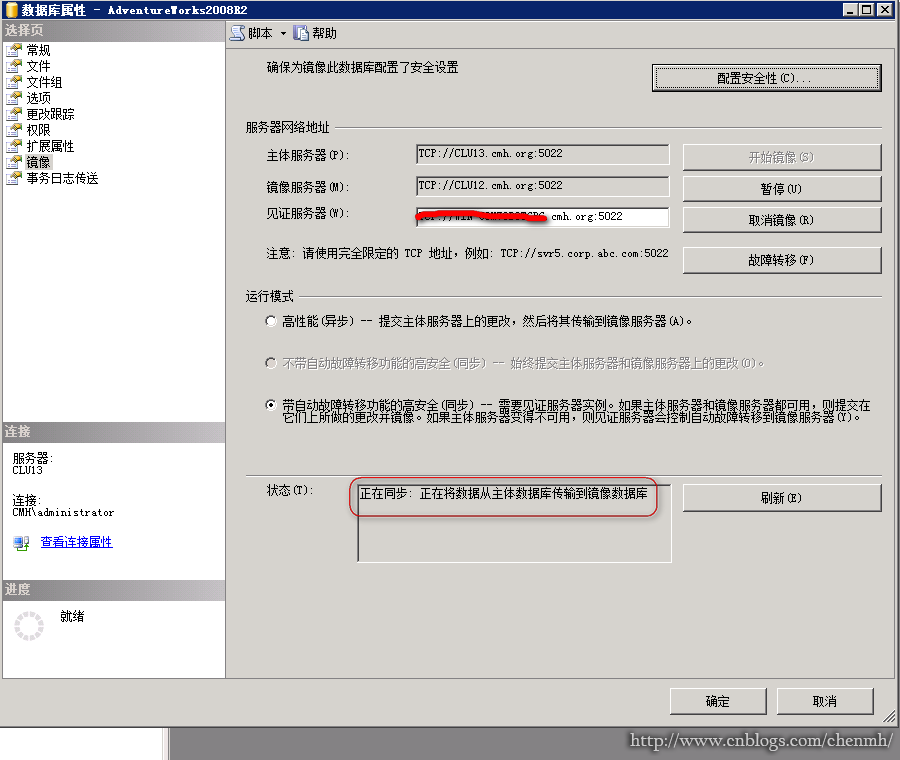Open the 选项 page

click(38, 98)
